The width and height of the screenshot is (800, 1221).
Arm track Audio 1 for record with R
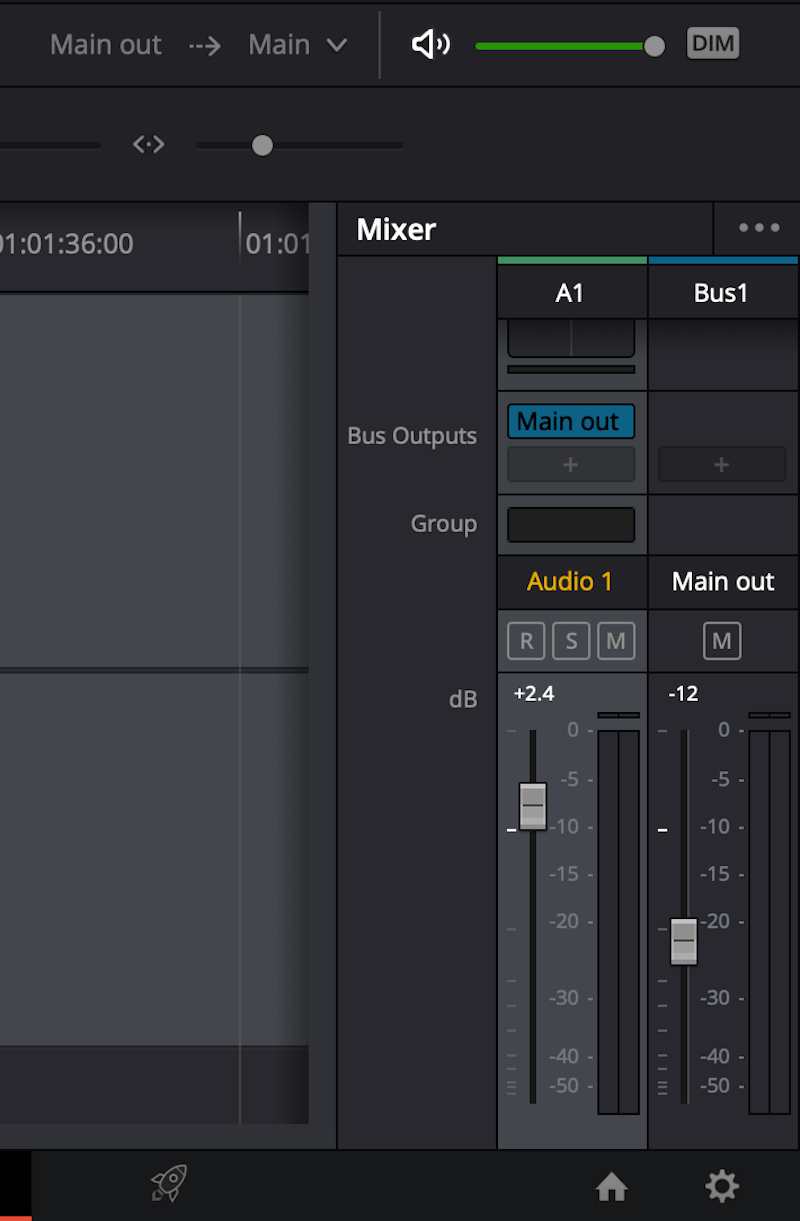(x=525, y=641)
